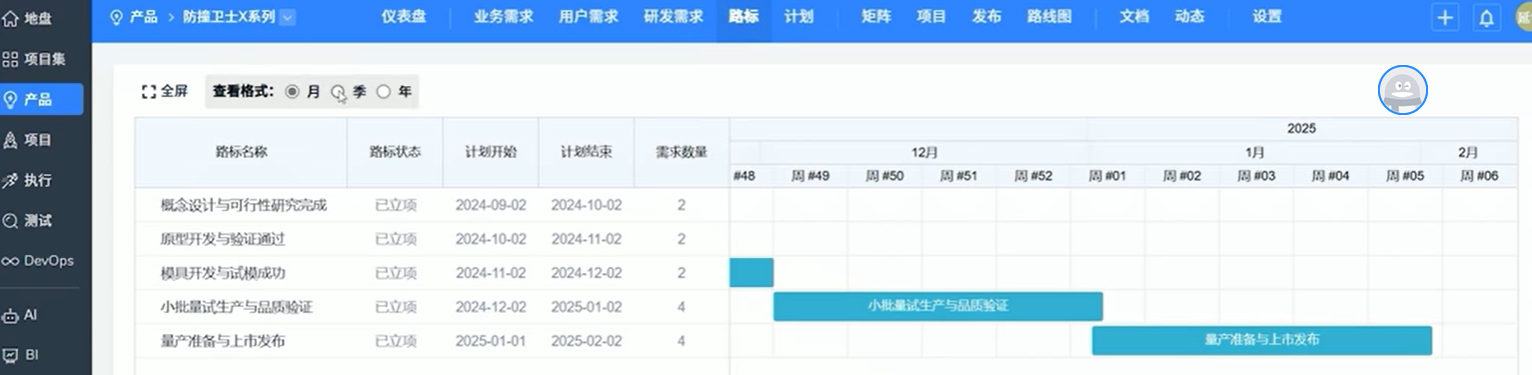
Task: Click the 周 #52 week header
Action: tap(1034, 176)
